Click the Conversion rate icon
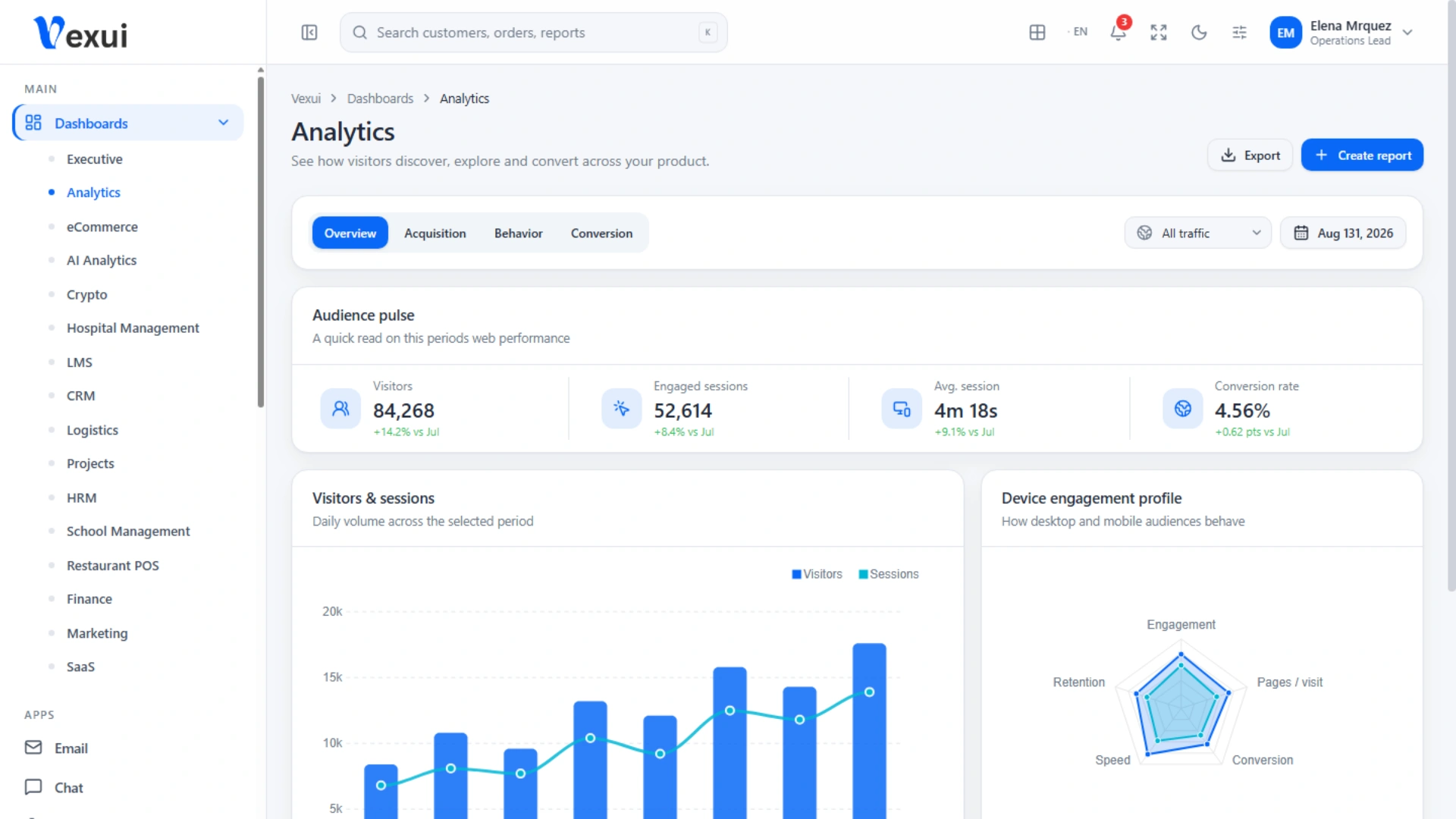Screen dimensions: 1456x819 click(1183, 409)
